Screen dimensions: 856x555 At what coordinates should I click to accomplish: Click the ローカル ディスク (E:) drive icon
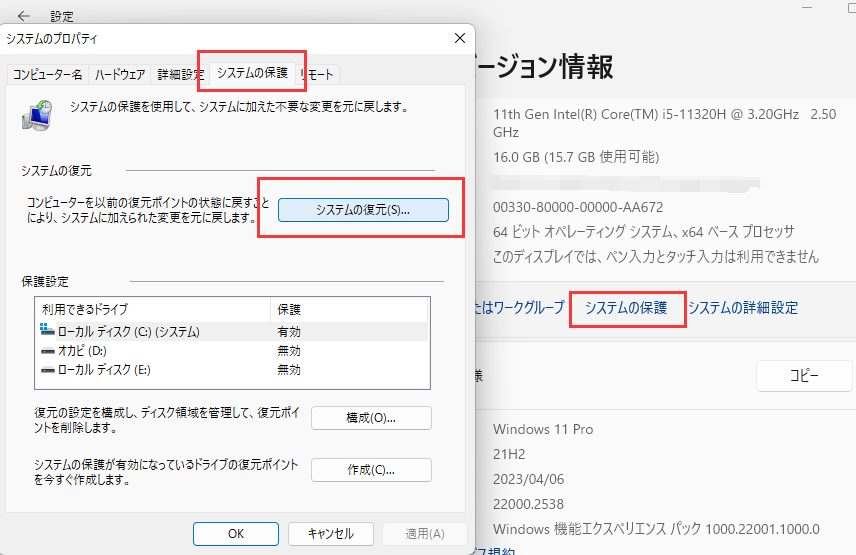[x=48, y=370]
